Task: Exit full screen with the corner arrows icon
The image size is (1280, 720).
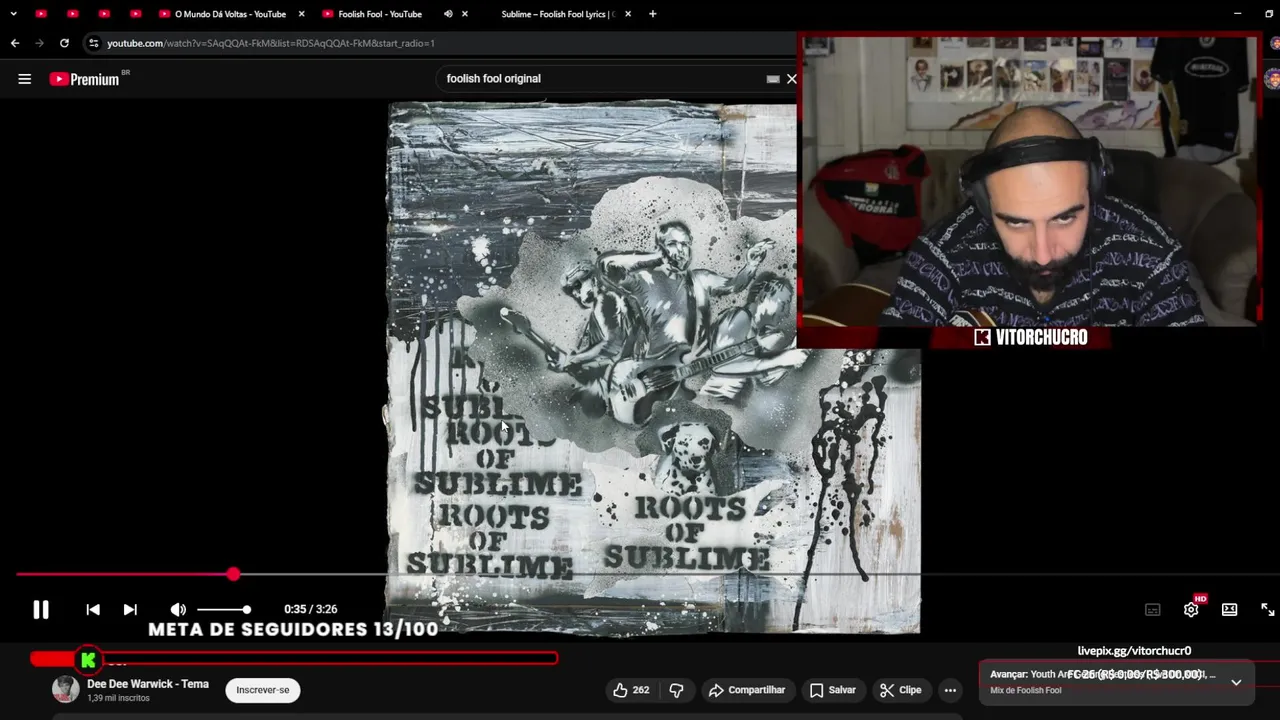Action: (1267, 609)
